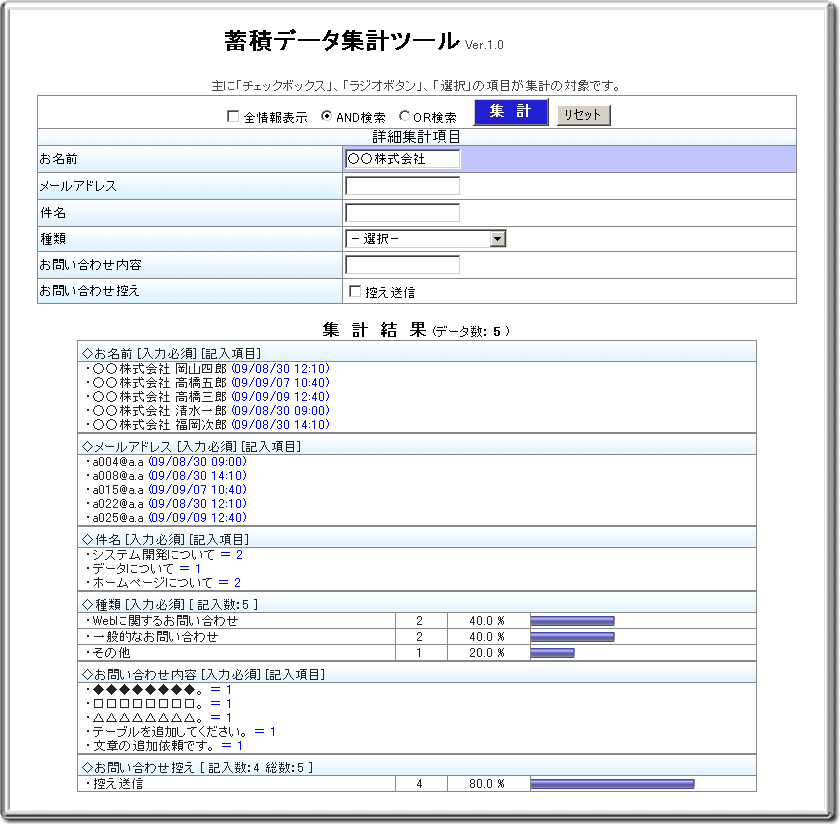This screenshot has height=824, width=840.
Task: Click 控え送信 result row label
Action: click(x=115, y=783)
